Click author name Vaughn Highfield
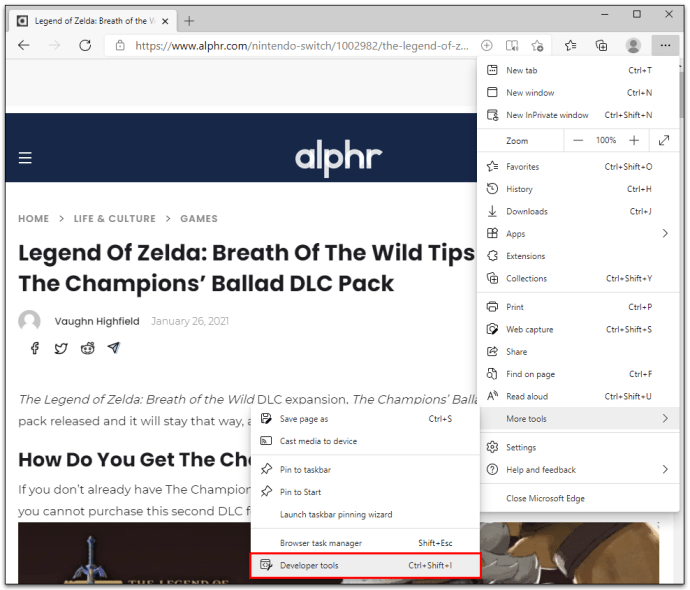Image resolution: width=690 pixels, height=590 pixels. click(97, 321)
